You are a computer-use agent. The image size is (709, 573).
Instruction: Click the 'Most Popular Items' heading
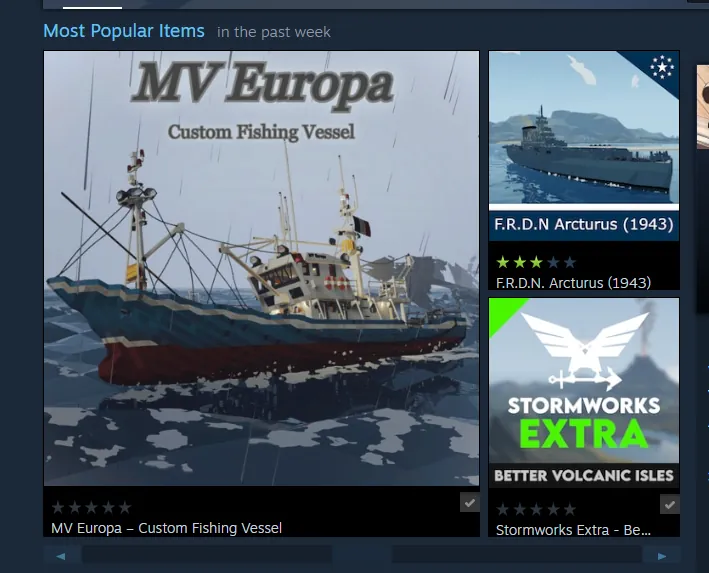pyautogui.click(x=124, y=31)
